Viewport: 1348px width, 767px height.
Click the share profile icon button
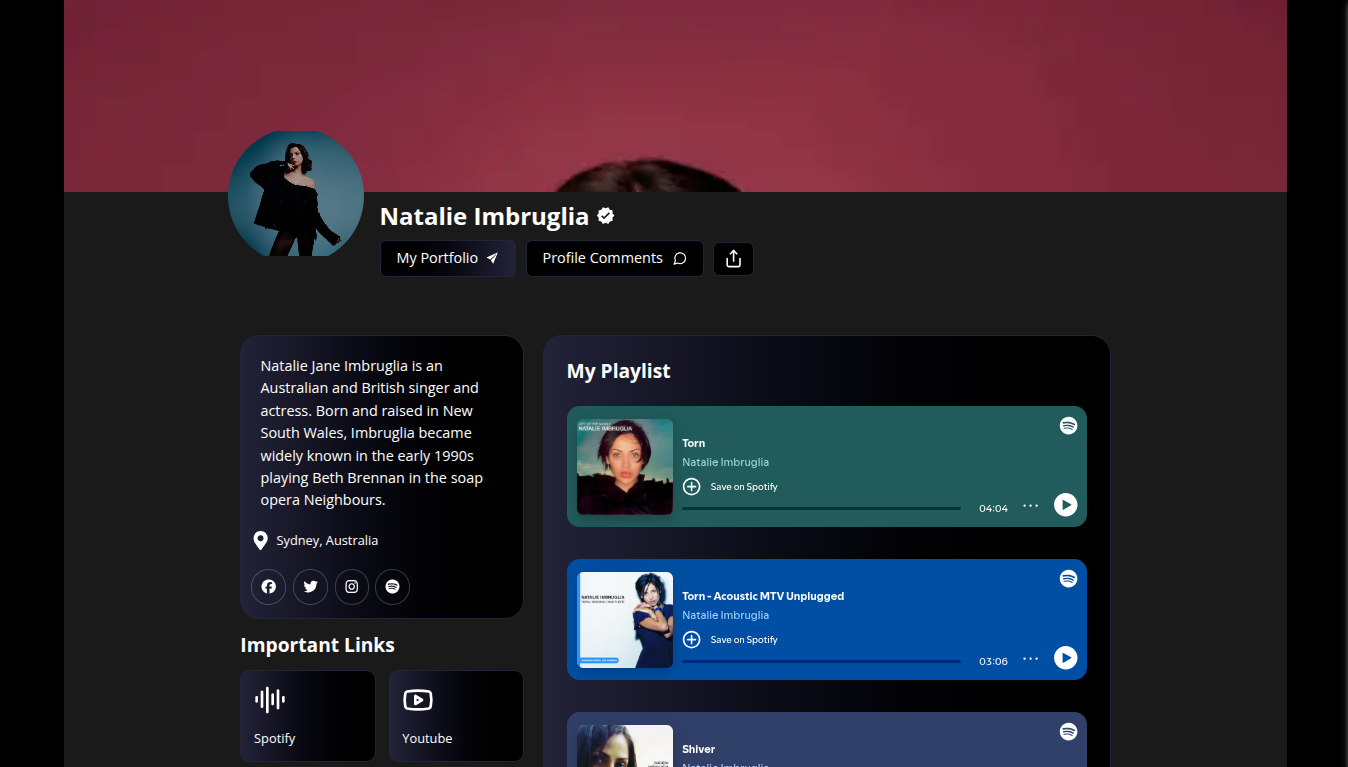733,259
